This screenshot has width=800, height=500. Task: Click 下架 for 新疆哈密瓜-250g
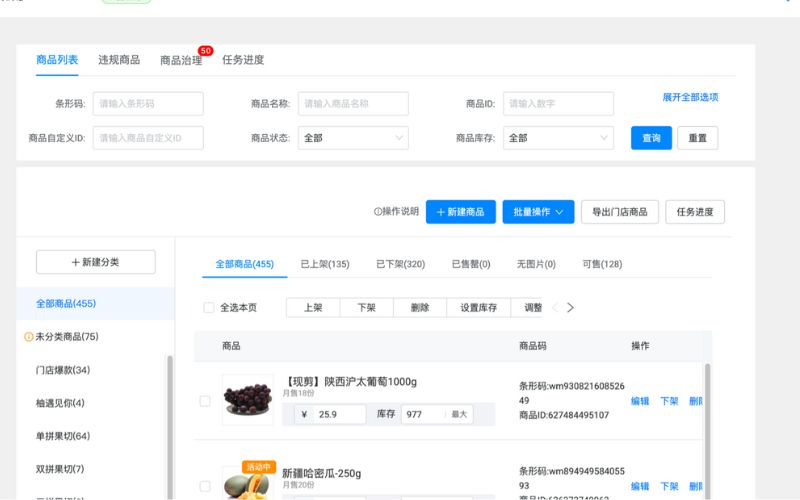[x=669, y=486]
